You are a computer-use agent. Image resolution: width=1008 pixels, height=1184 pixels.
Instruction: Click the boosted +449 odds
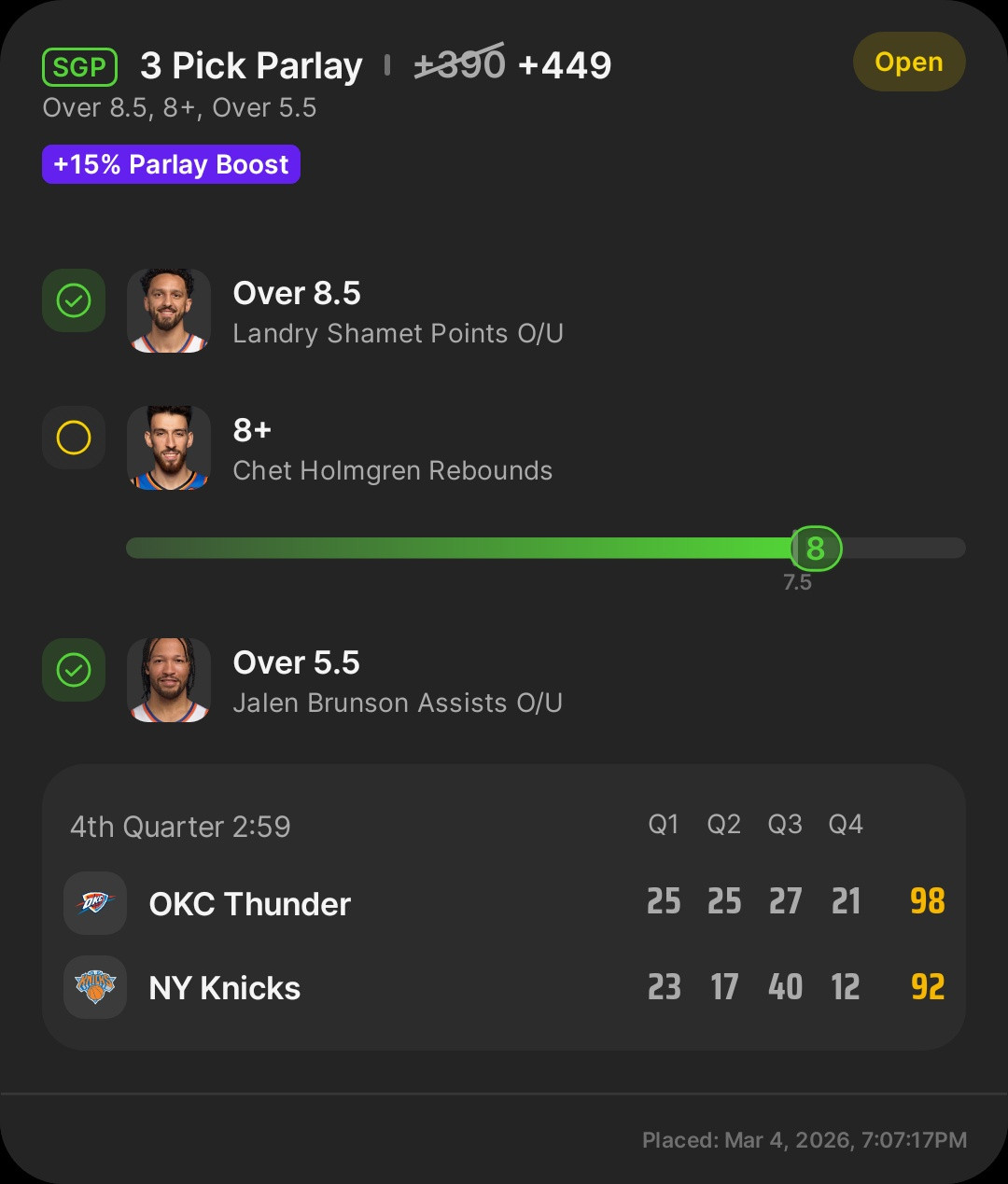(x=565, y=65)
